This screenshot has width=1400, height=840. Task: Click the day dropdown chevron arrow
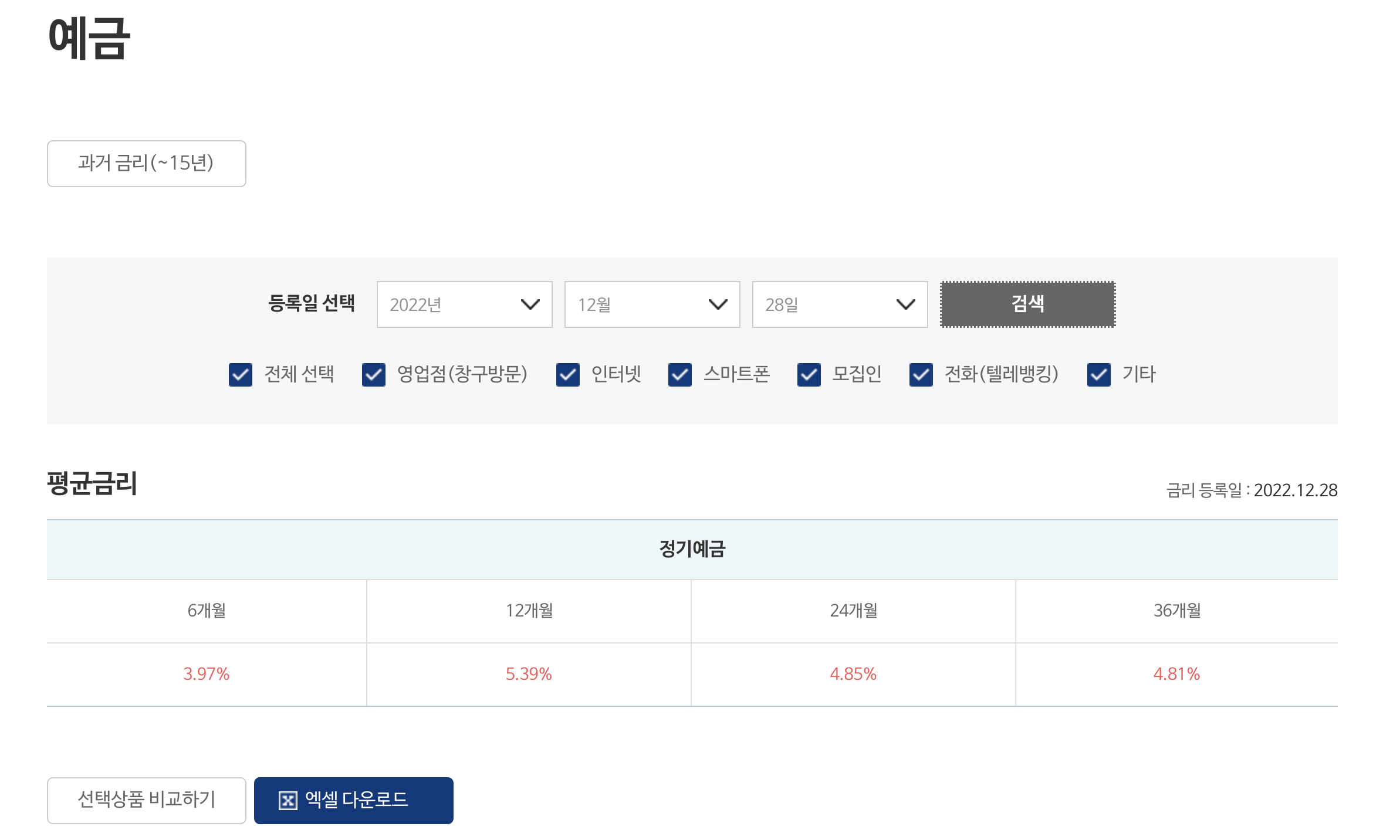905,304
